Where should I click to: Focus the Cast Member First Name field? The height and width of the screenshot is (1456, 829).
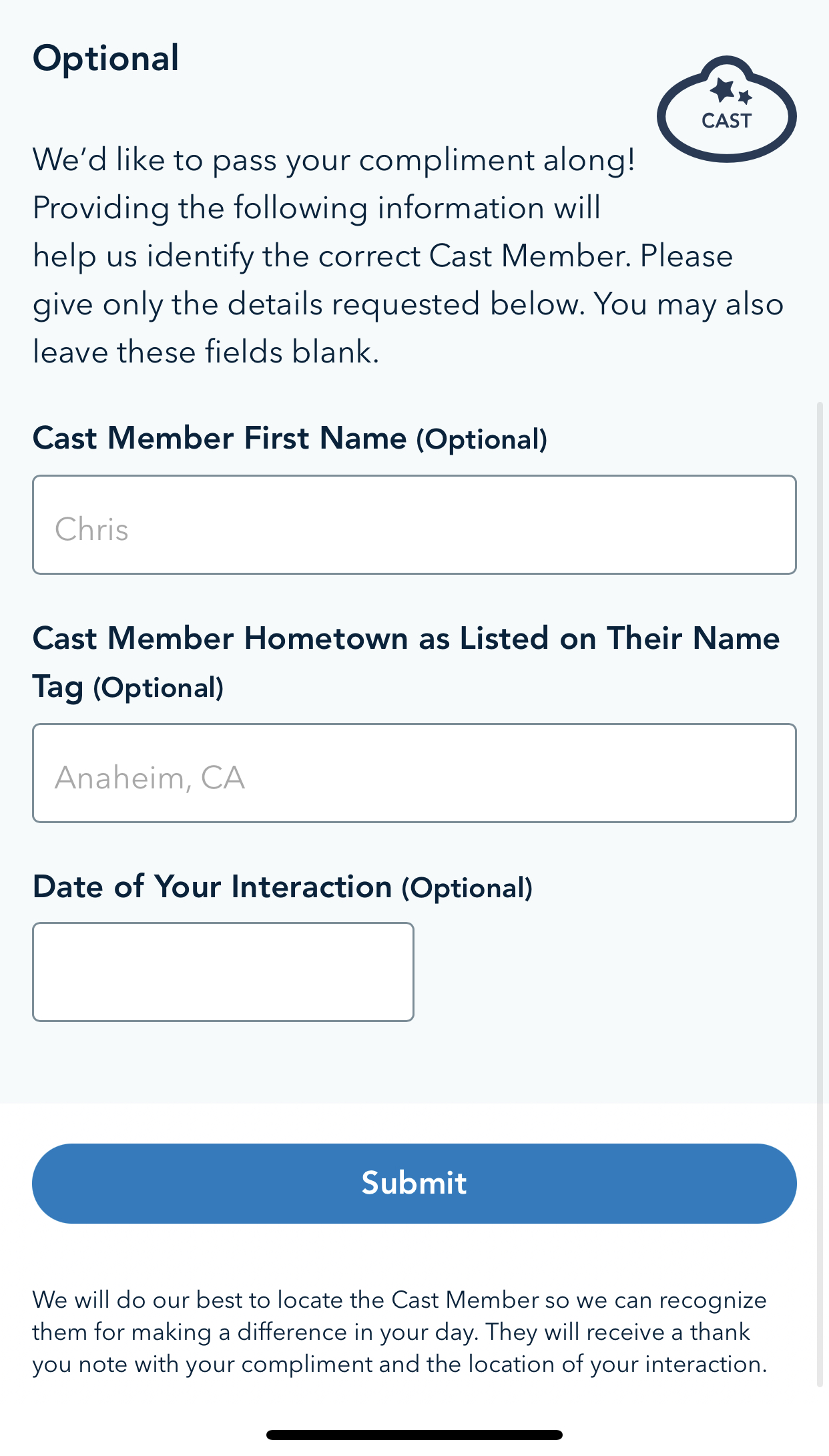[x=414, y=525]
